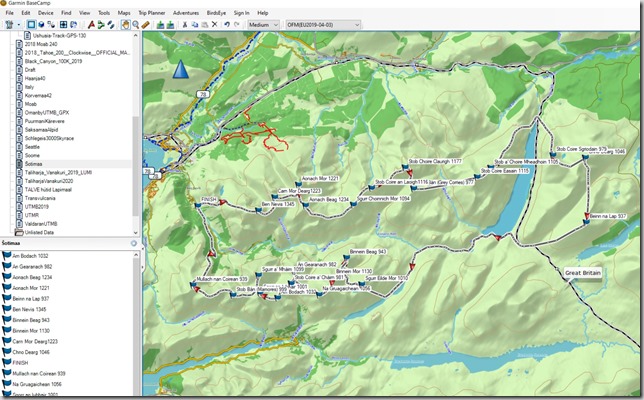Click the blue route tool next to New Track
The image size is (644, 400).
[x=110, y=25]
